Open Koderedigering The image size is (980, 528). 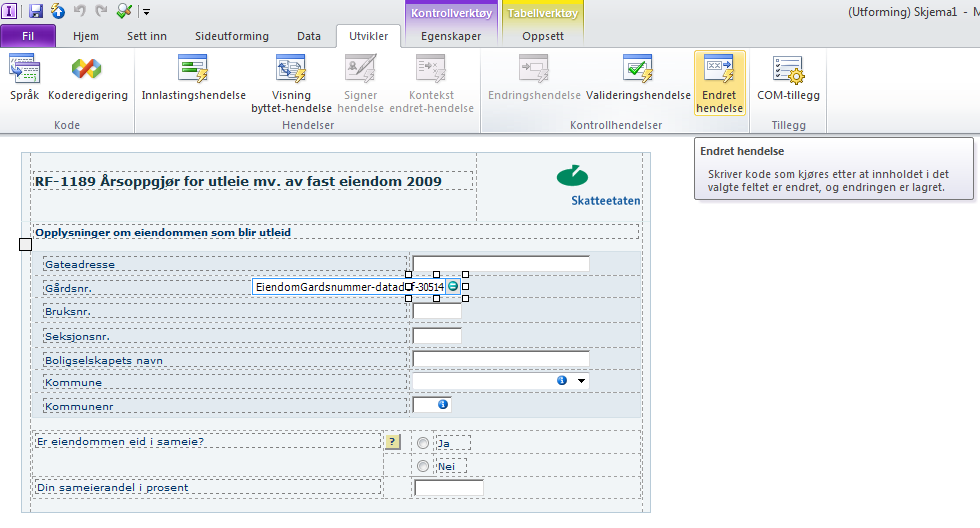tap(88, 77)
